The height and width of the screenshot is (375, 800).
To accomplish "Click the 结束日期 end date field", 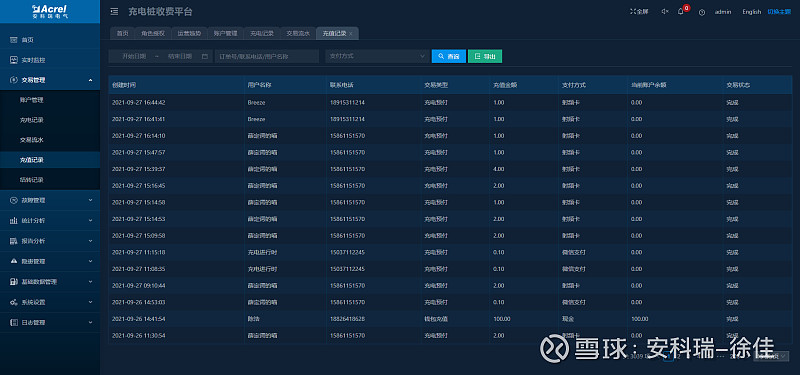I will (180, 57).
